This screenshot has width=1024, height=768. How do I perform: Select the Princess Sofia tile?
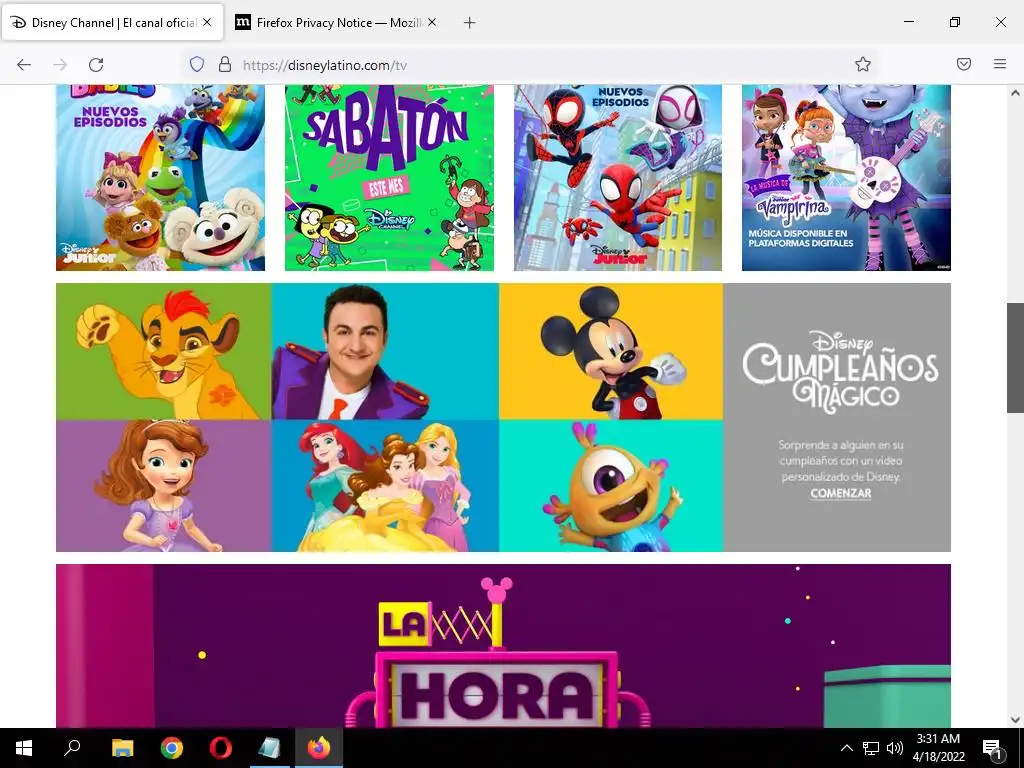click(x=163, y=486)
